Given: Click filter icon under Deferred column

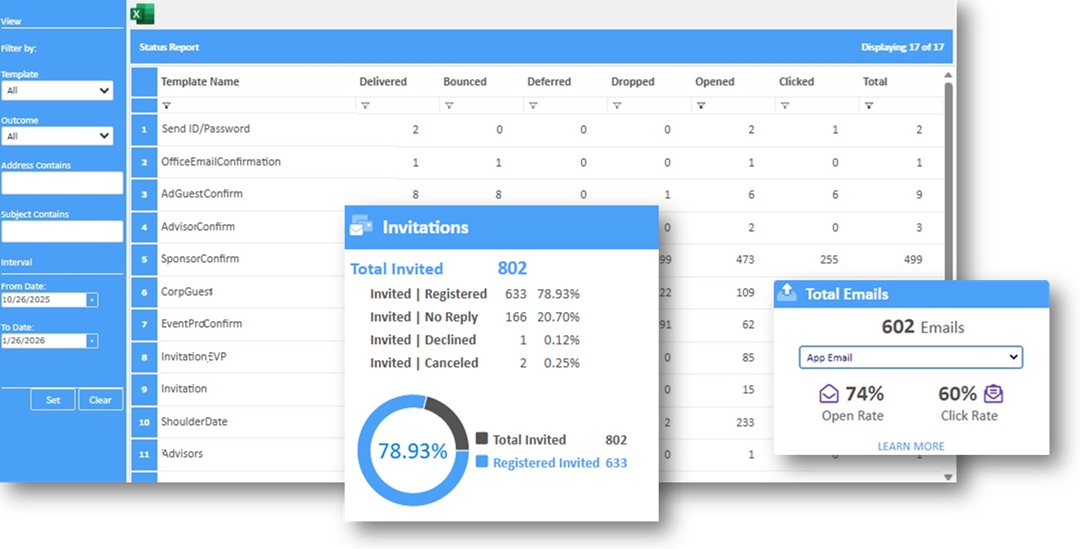Looking at the screenshot, I should tap(533, 105).
